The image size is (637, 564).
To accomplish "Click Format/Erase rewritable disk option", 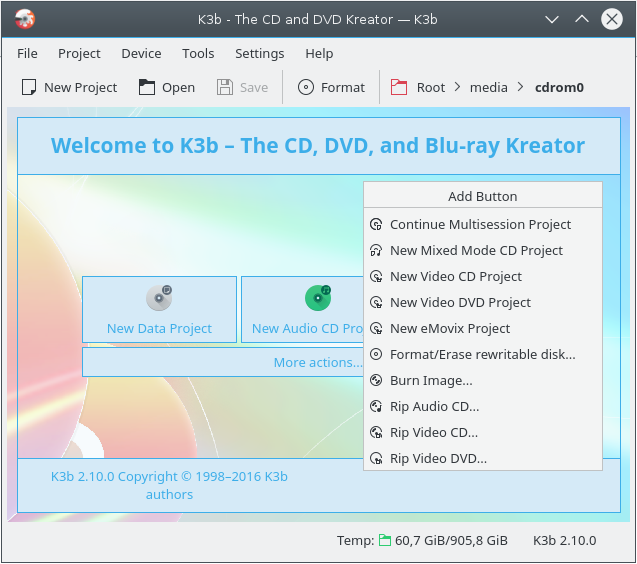I will [482, 355].
